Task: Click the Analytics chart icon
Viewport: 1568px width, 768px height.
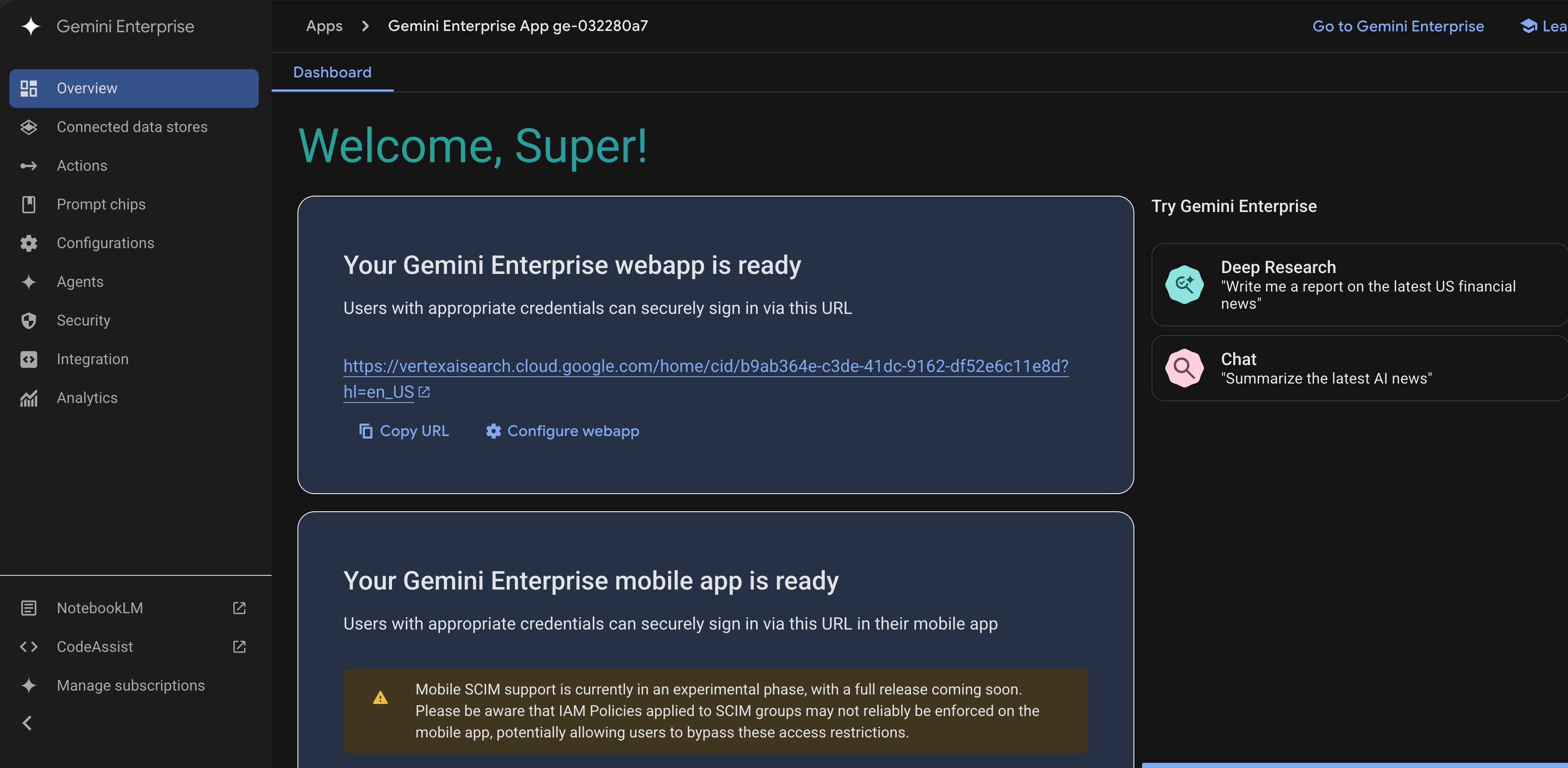Action: (29, 398)
